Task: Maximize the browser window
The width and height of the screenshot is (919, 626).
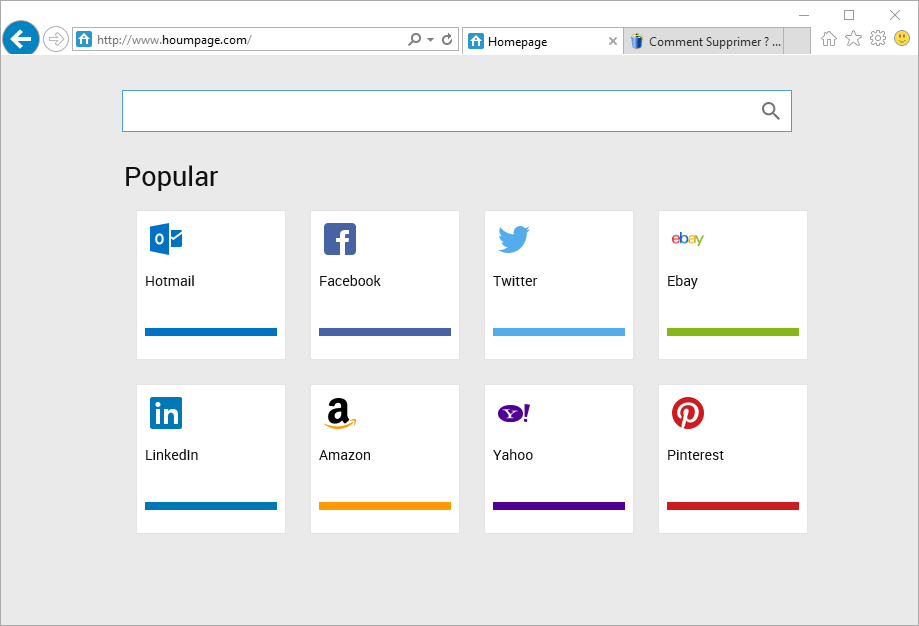Action: (x=849, y=15)
